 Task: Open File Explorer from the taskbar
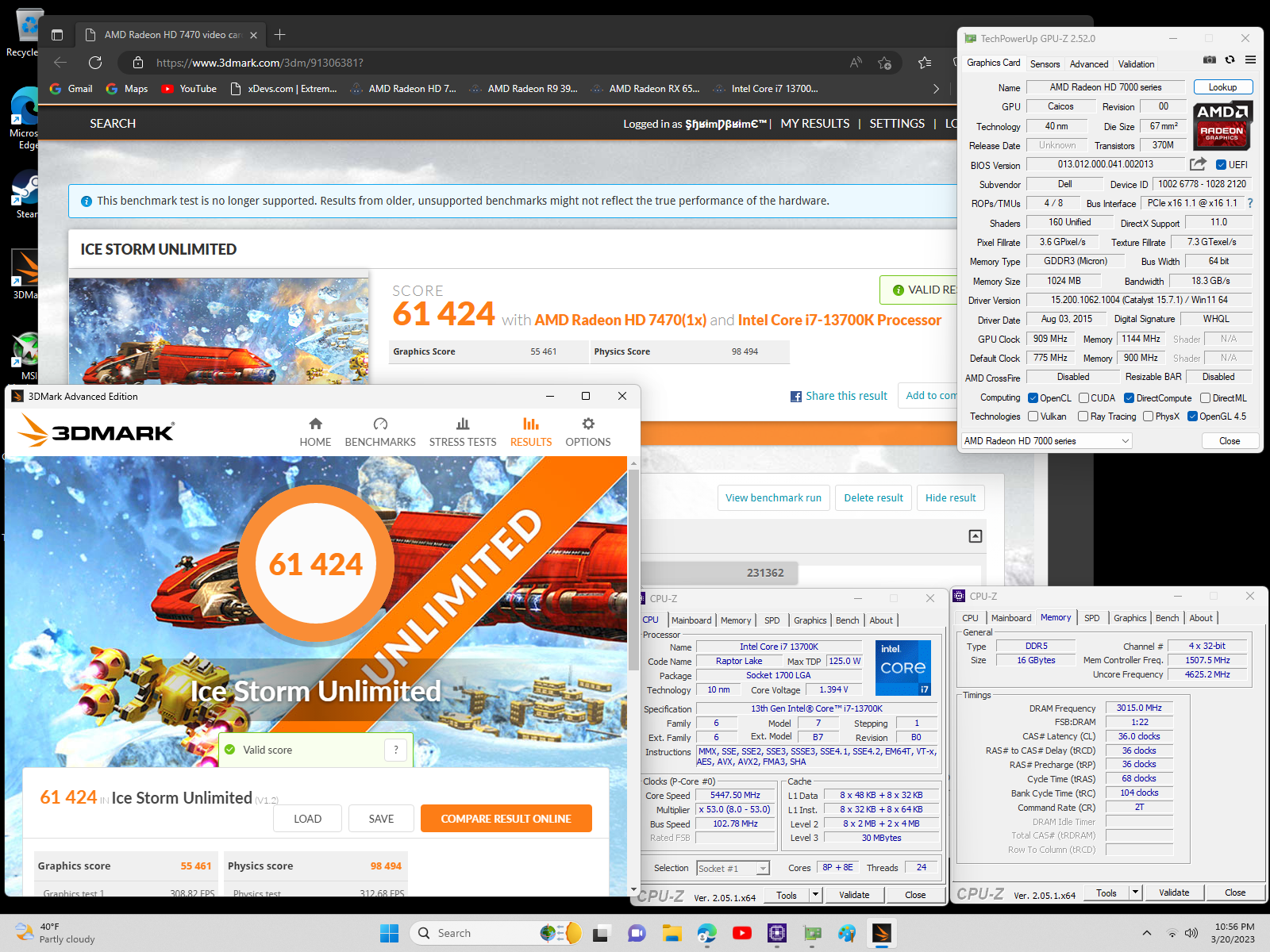pos(672,933)
